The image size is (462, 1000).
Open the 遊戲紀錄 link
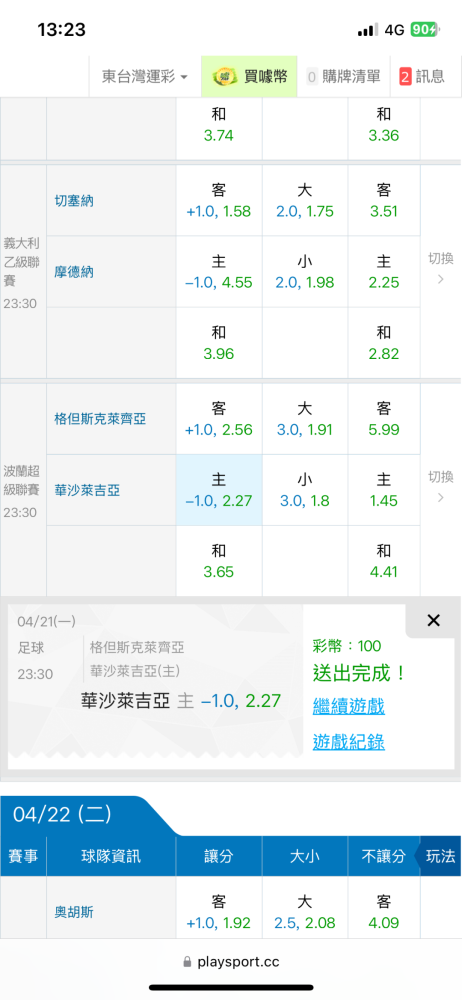[348, 742]
